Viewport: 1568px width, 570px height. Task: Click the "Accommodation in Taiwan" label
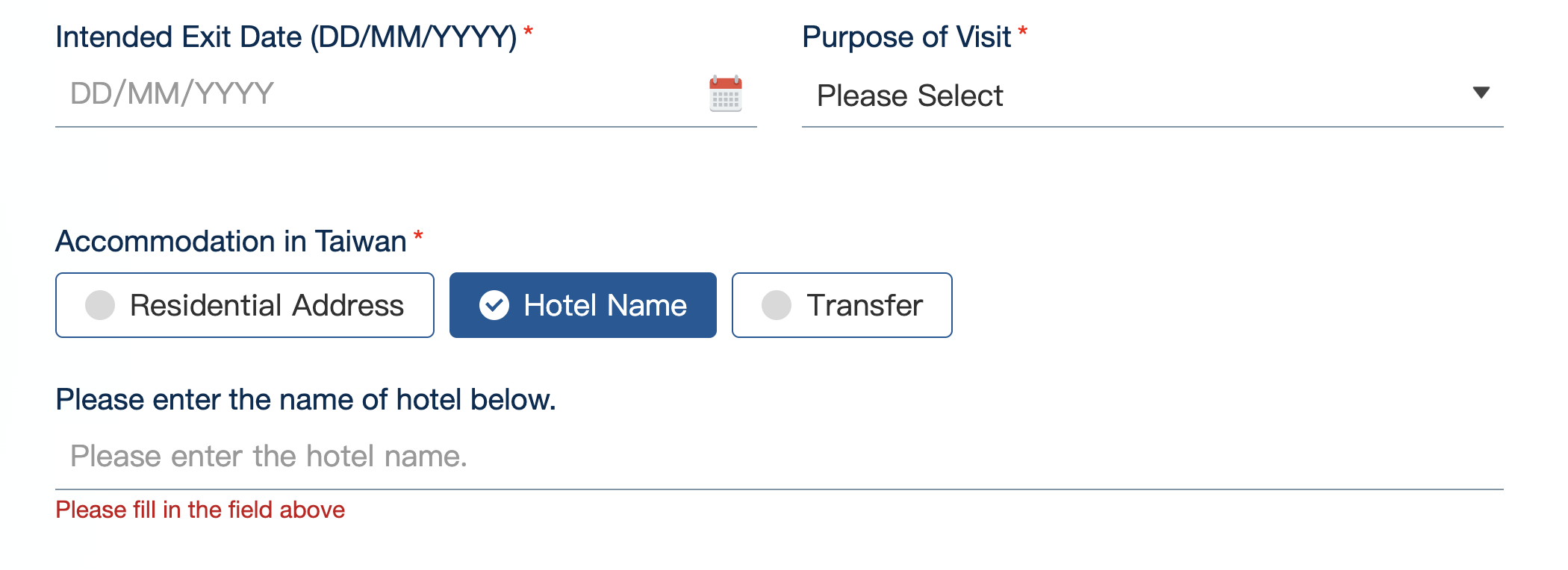(231, 242)
